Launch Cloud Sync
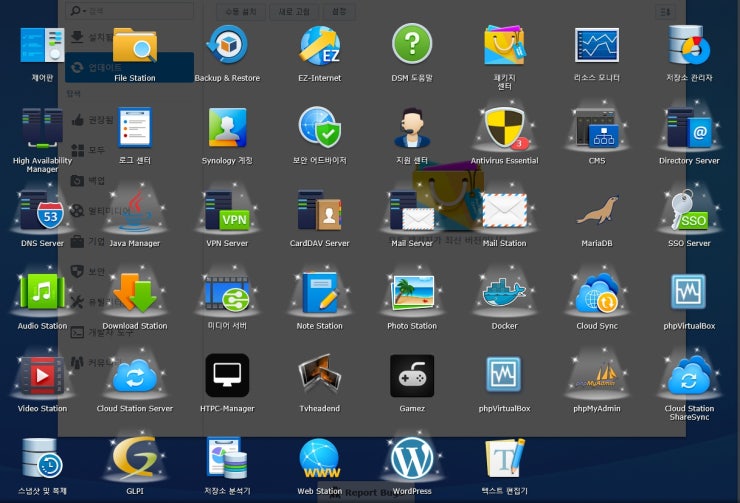 (x=597, y=293)
